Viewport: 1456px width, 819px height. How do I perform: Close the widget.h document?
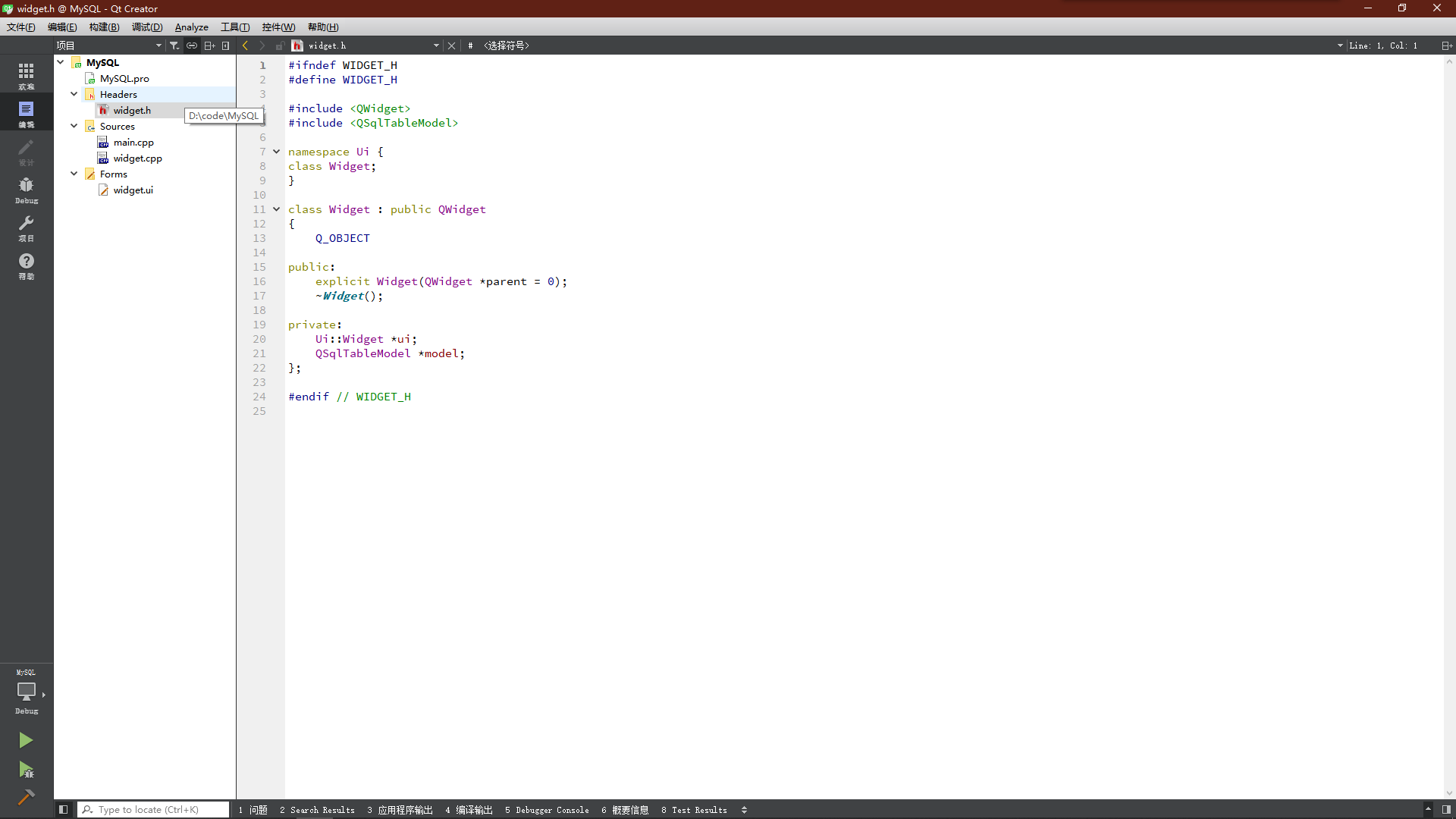(x=452, y=45)
